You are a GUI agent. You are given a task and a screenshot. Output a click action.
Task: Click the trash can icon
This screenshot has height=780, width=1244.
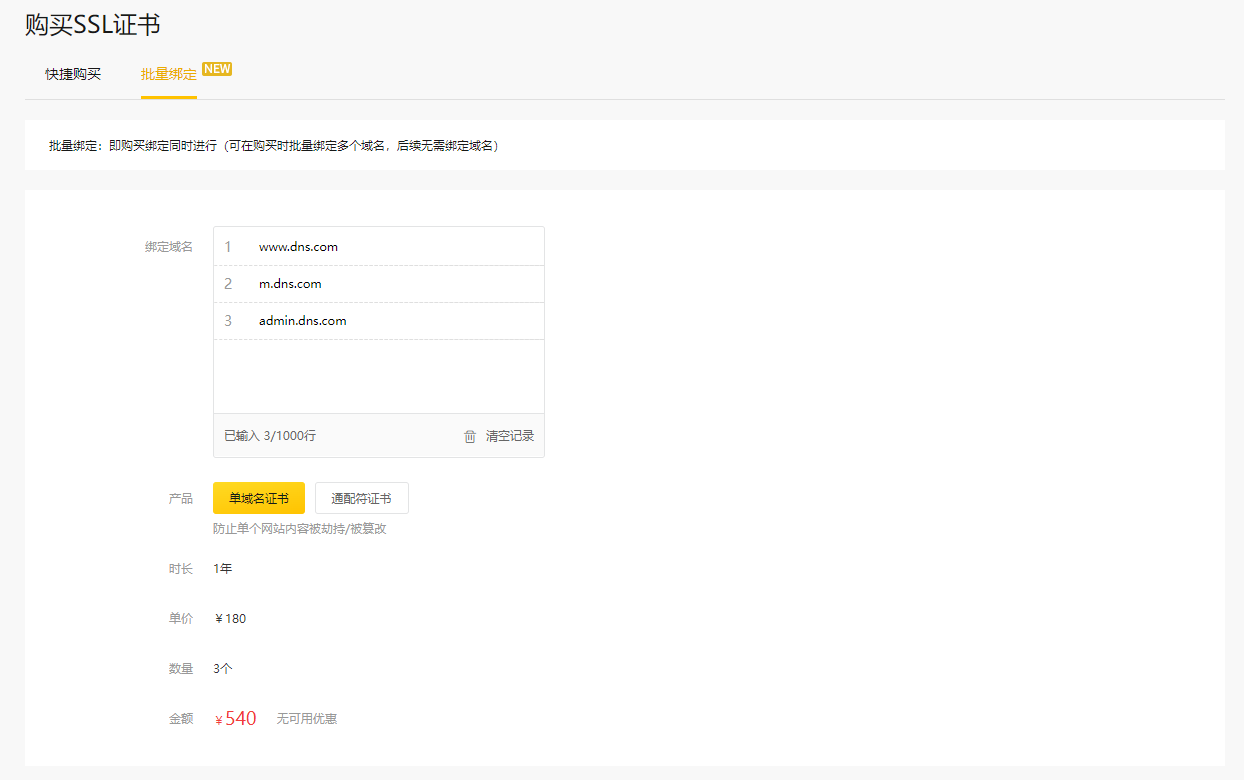pyautogui.click(x=470, y=436)
